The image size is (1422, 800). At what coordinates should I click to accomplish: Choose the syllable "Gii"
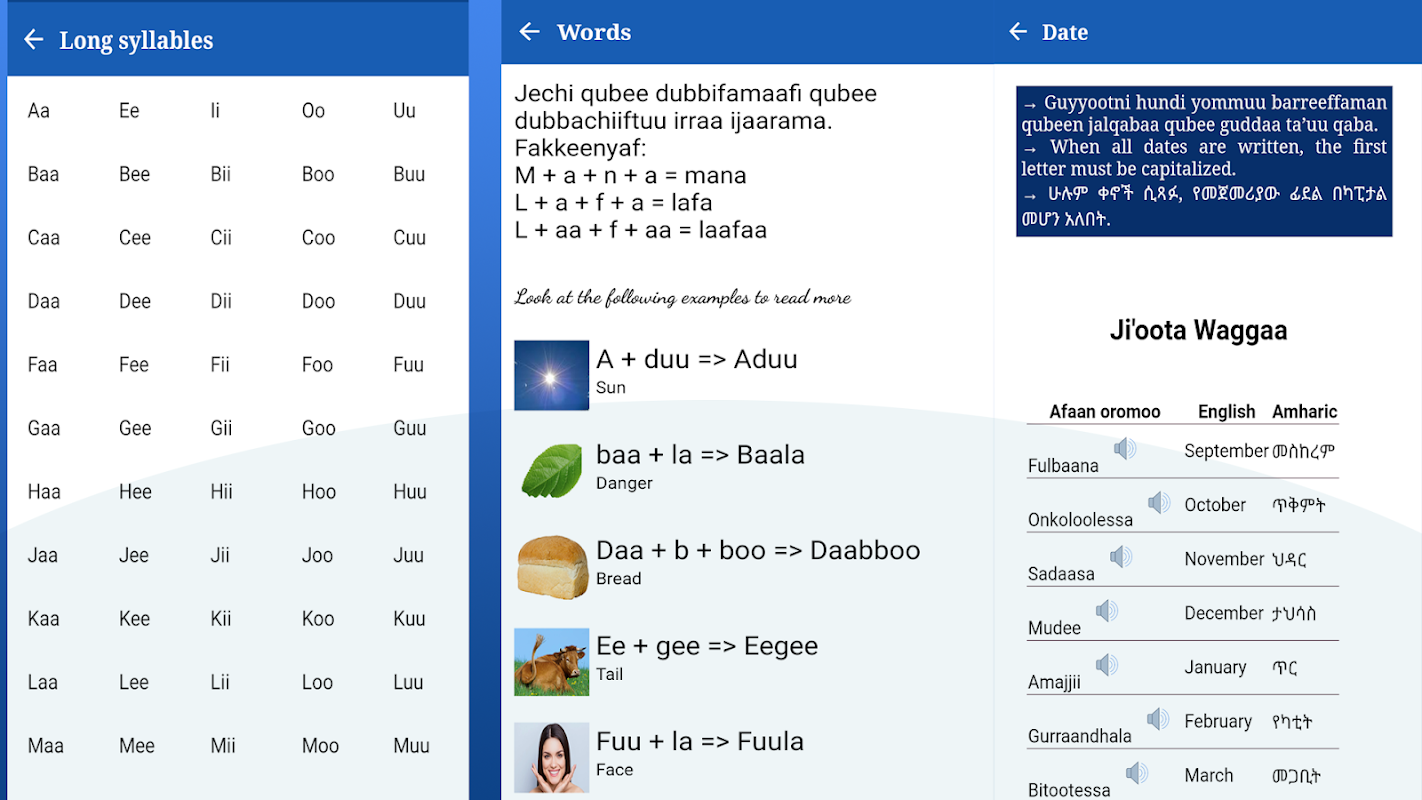click(x=221, y=428)
